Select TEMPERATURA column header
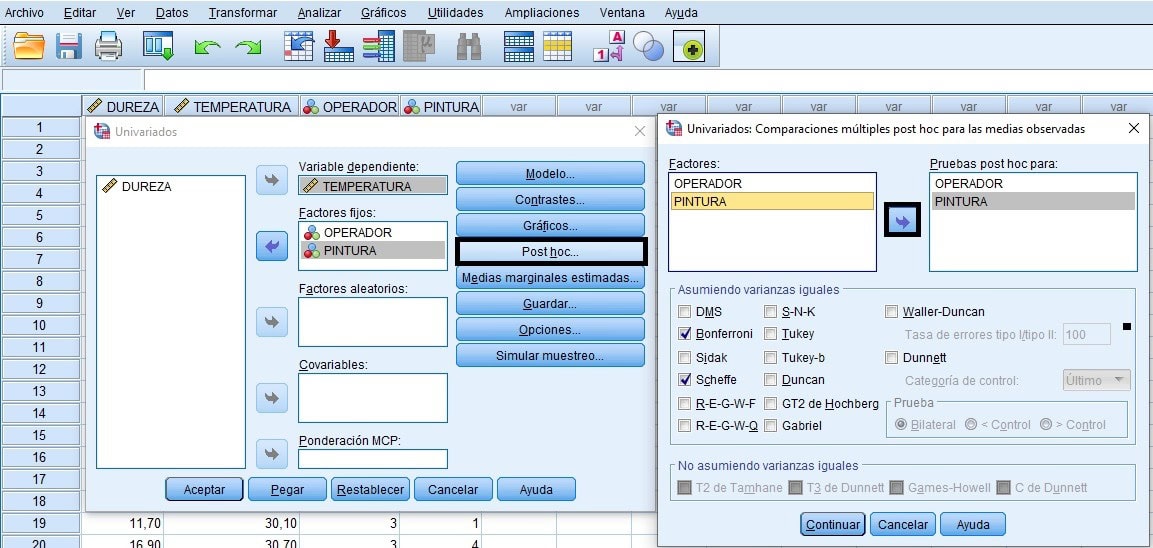This screenshot has width=1153, height=548. pos(232,107)
